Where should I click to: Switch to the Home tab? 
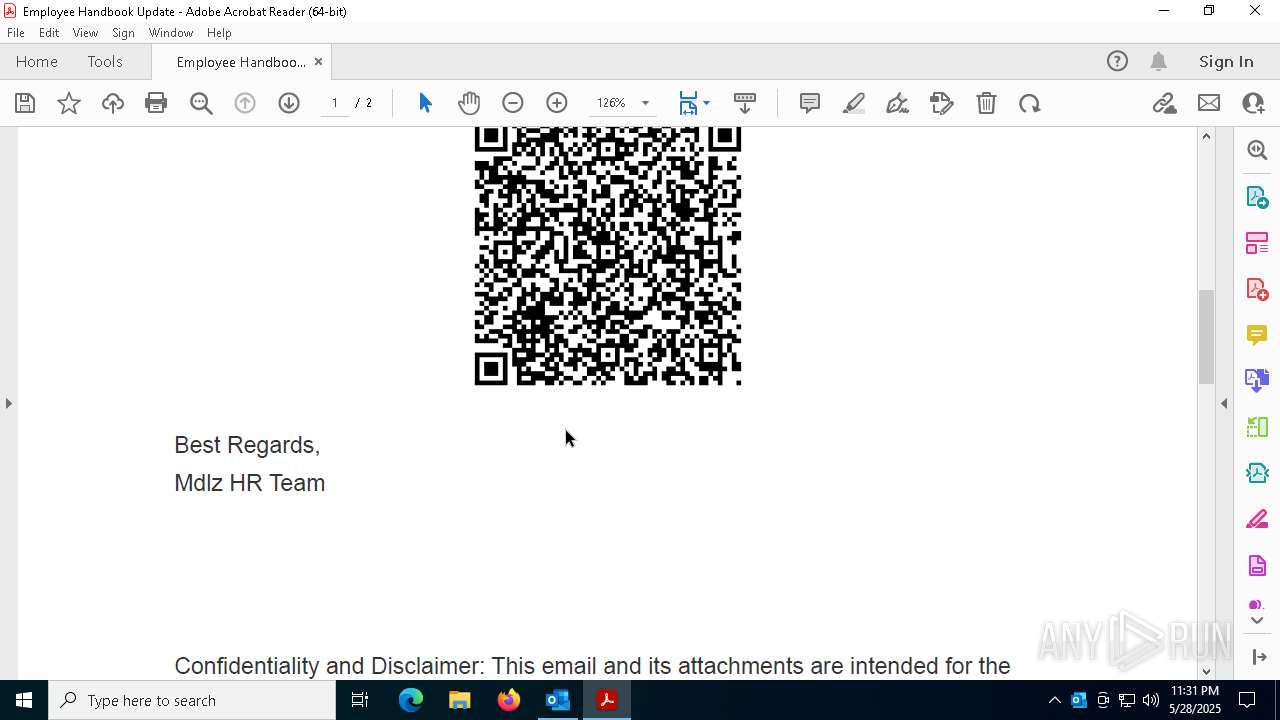click(37, 61)
